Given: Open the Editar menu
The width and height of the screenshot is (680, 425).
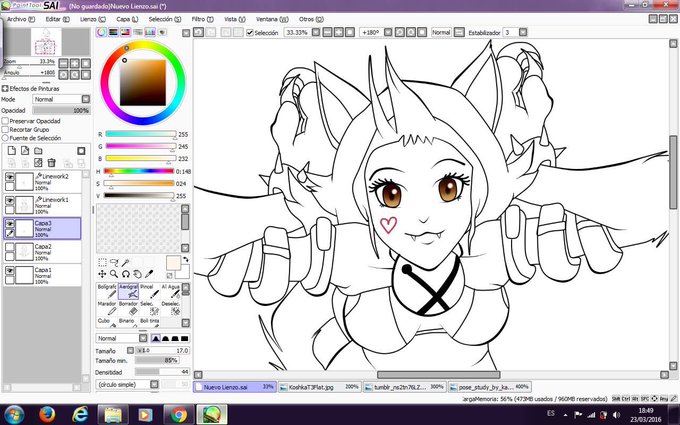Looking at the screenshot, I should tap(58, 19).
